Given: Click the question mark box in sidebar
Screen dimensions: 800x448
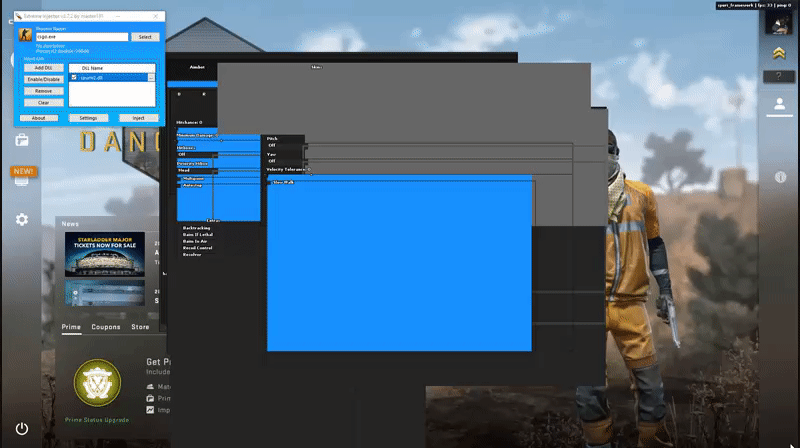Looking at the screenshot, I should 779,77.
